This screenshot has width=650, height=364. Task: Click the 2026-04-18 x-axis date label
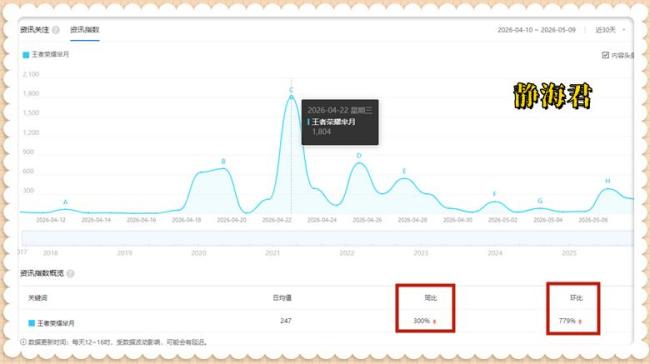pyautogui.click(x=187, y=220)
